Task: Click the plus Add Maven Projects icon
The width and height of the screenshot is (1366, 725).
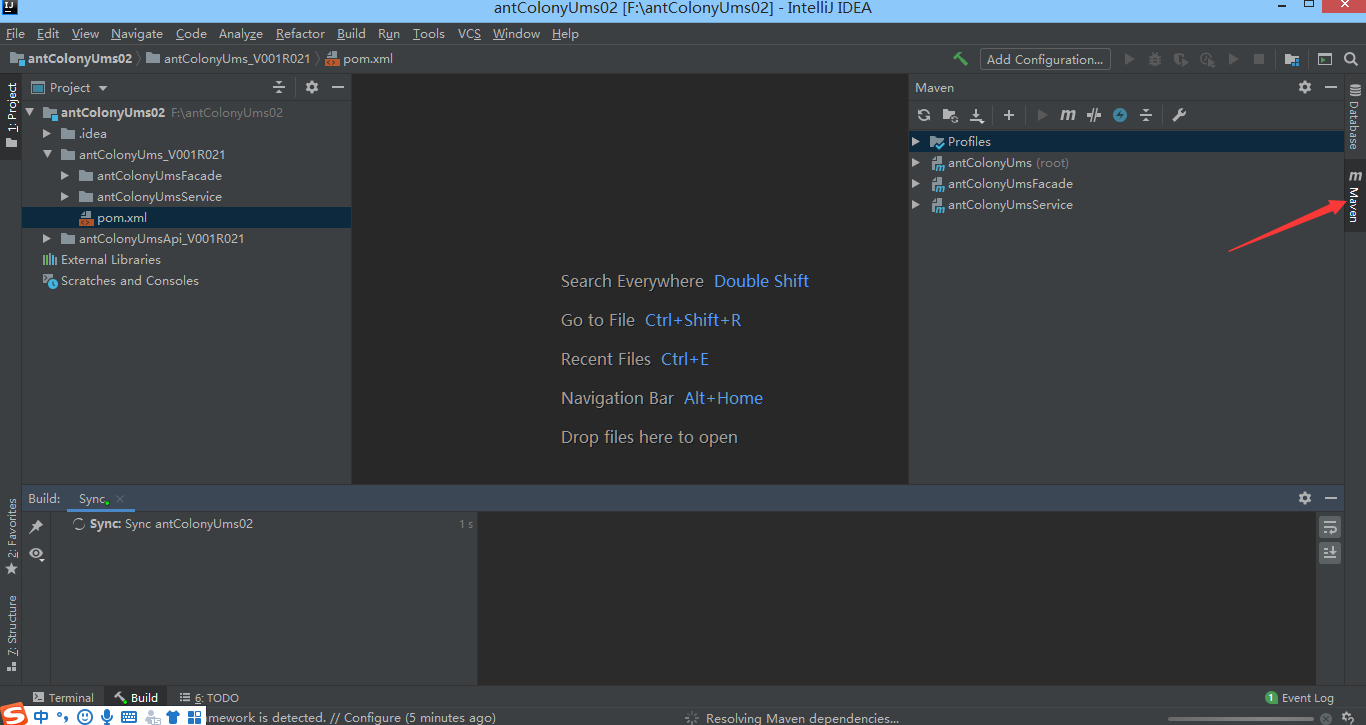Action: [x=1009, y=115]
